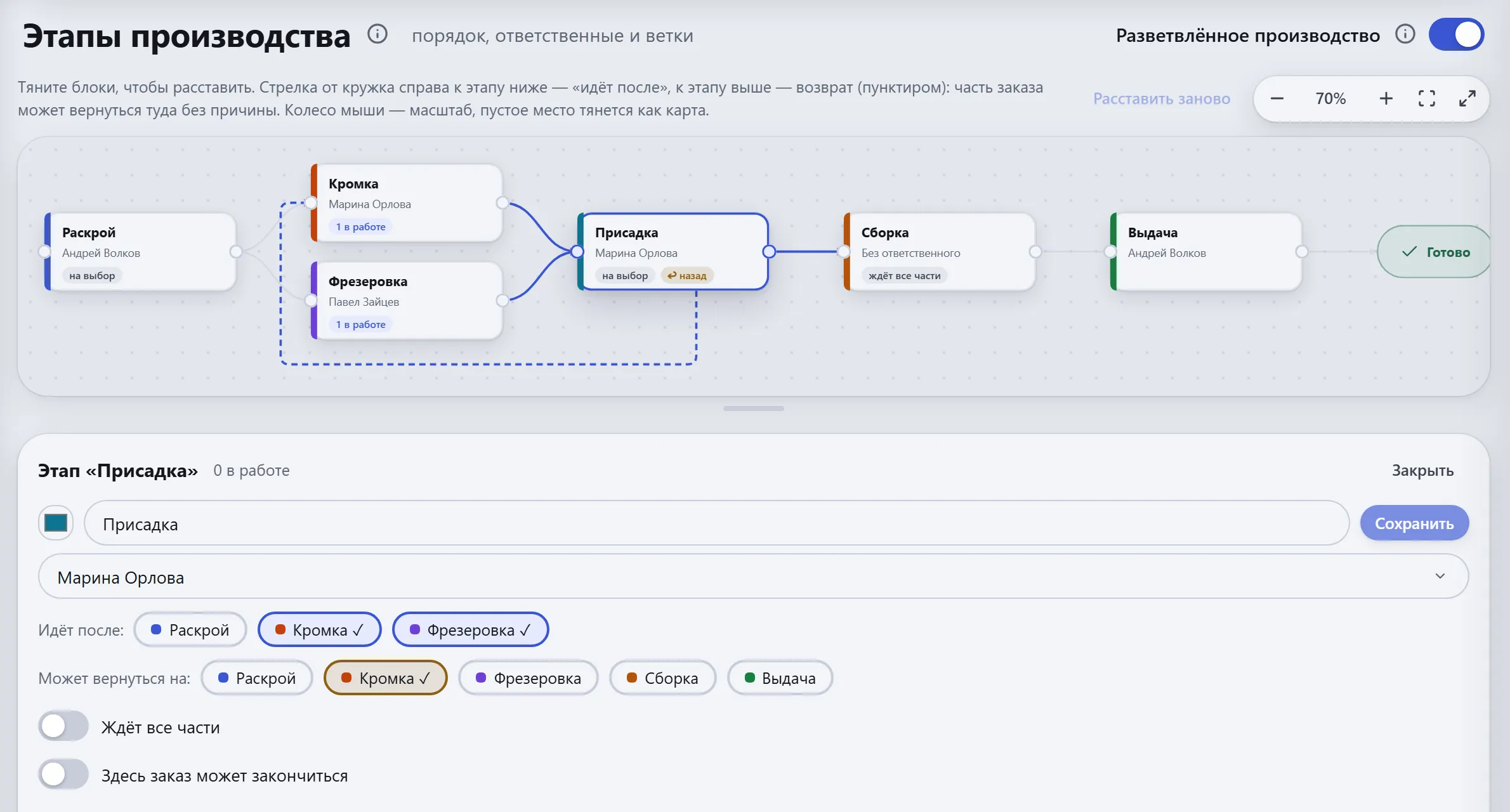Click the right connector circle of Сборка

[1035, 252]
